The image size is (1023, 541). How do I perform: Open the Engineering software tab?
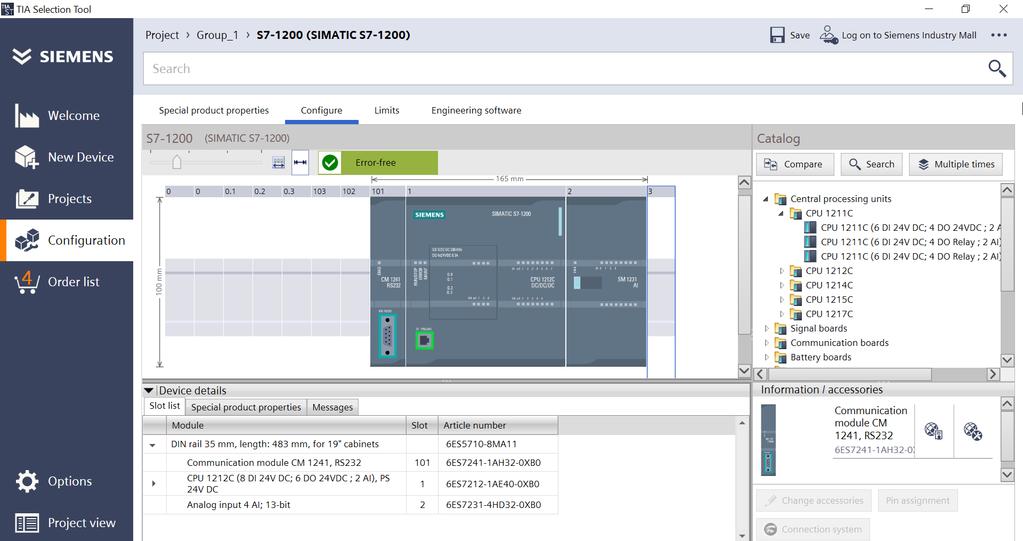476,110
